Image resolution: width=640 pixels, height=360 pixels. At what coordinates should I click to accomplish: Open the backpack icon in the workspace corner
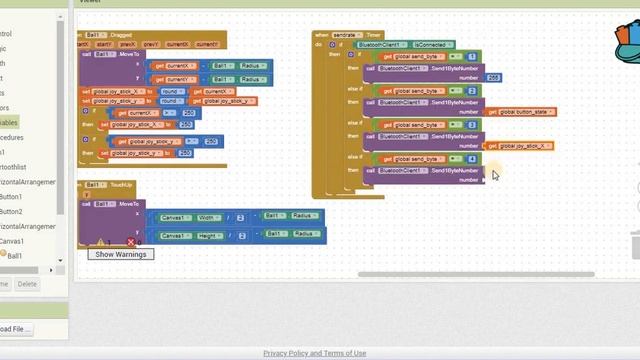(x=628, y=43)
